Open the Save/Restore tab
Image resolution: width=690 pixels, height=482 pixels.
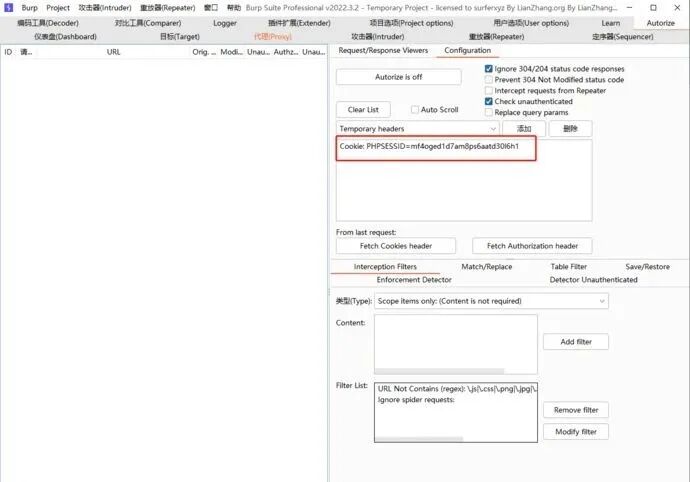click(647, 267)
